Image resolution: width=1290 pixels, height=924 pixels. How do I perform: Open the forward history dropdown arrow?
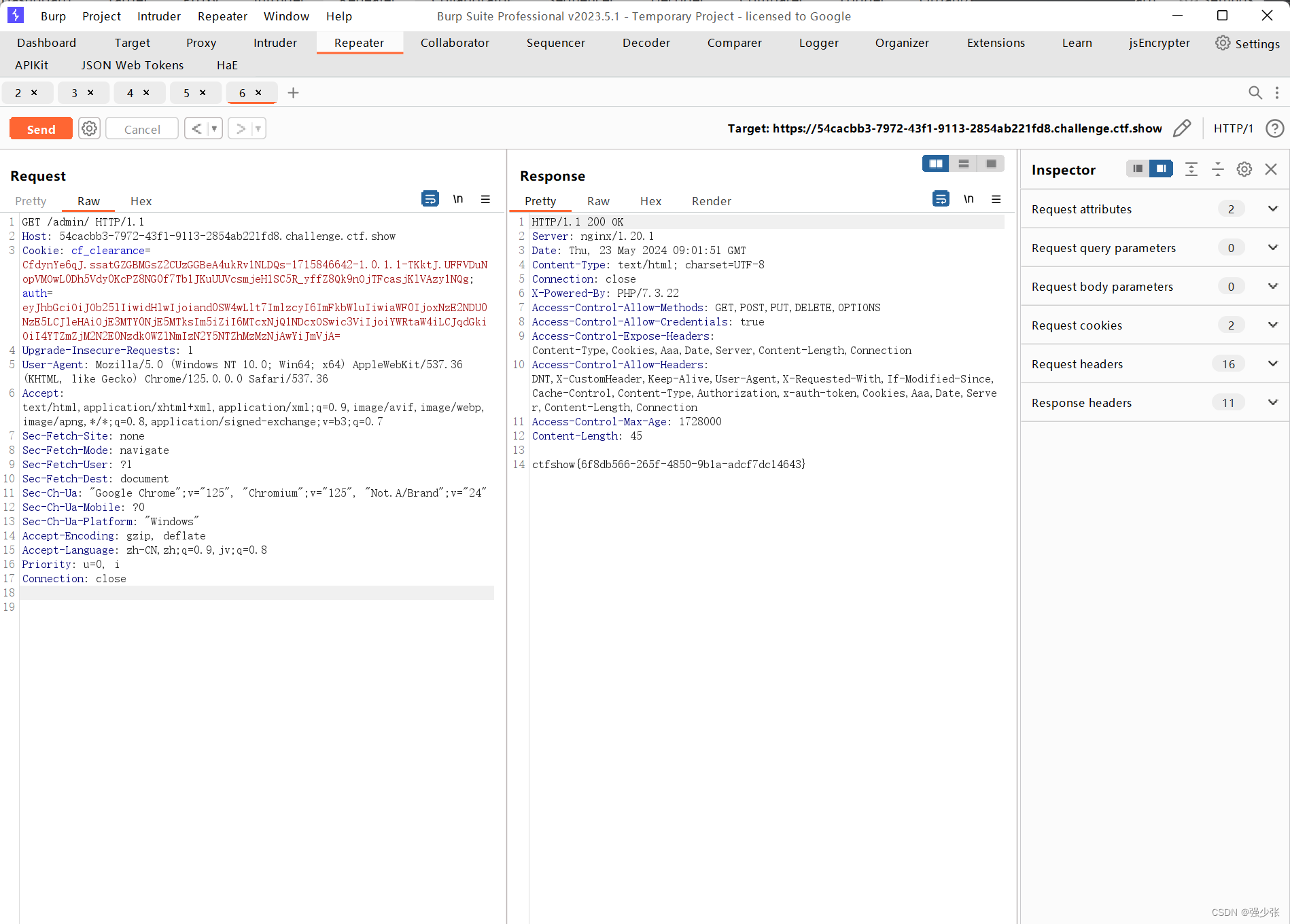[x=258, y=128]
